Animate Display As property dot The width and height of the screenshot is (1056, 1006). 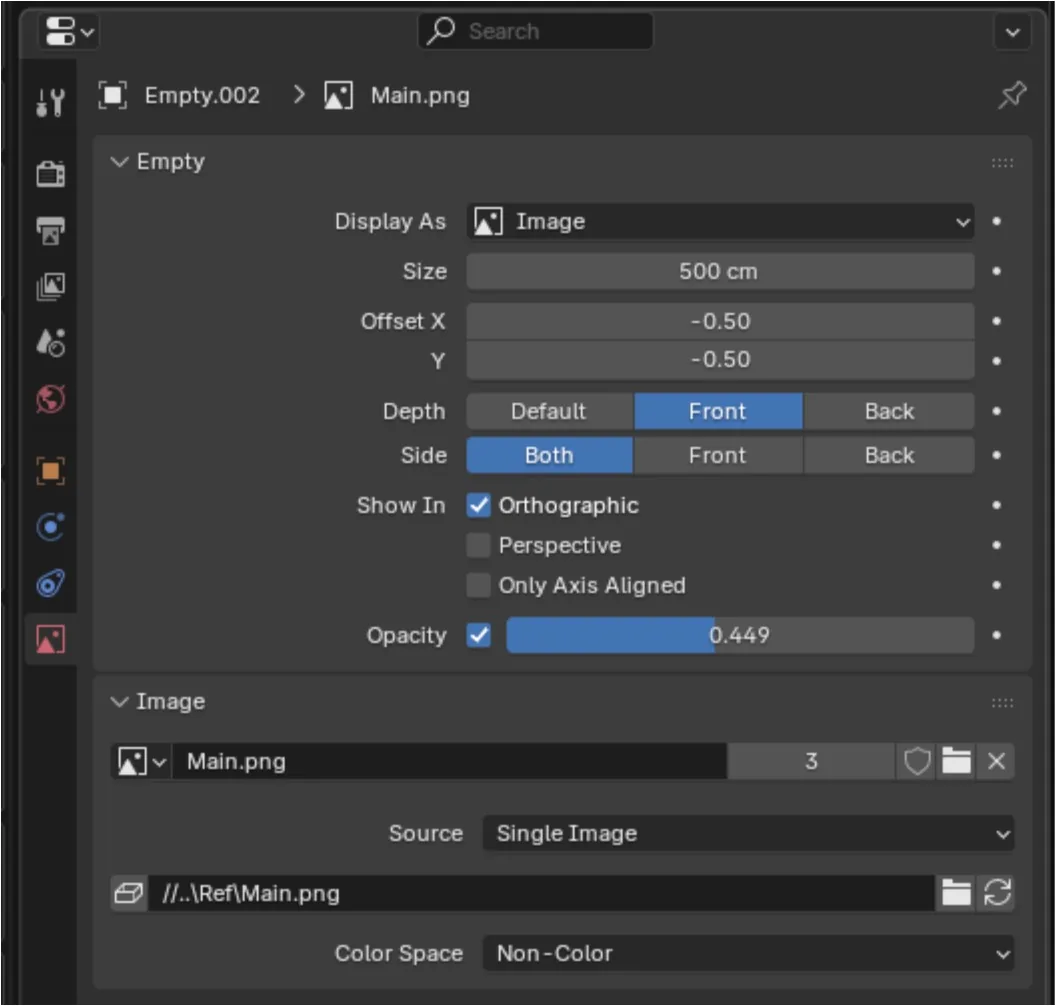click(997, 222)
